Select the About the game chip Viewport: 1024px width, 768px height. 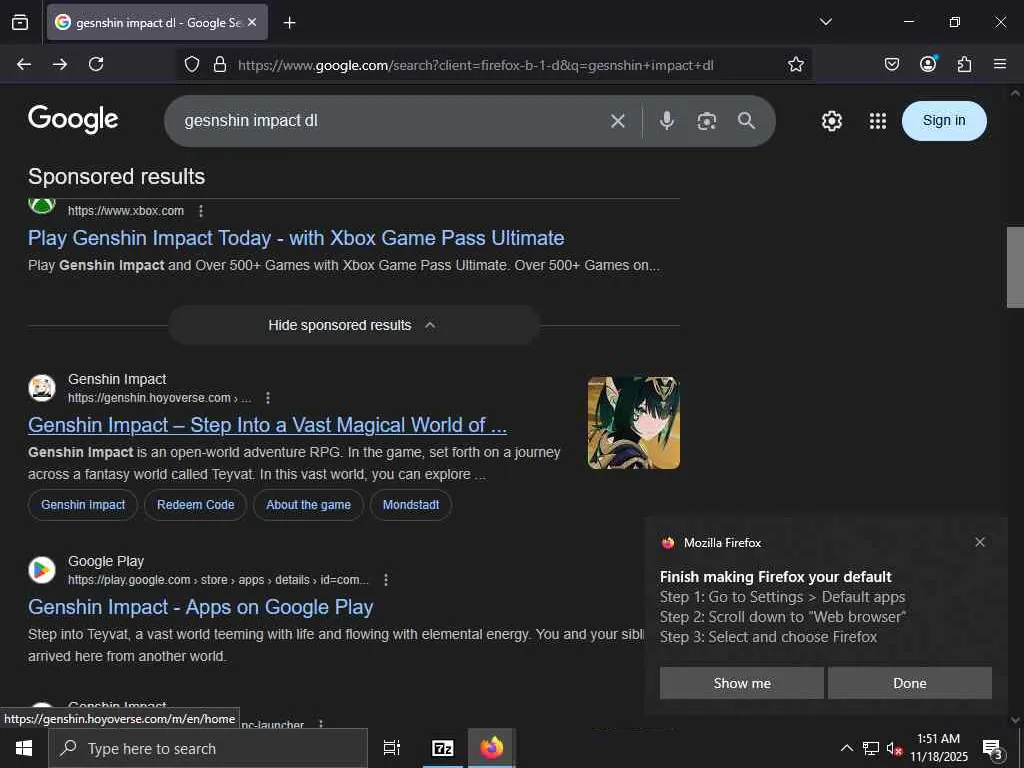point(308,505)
